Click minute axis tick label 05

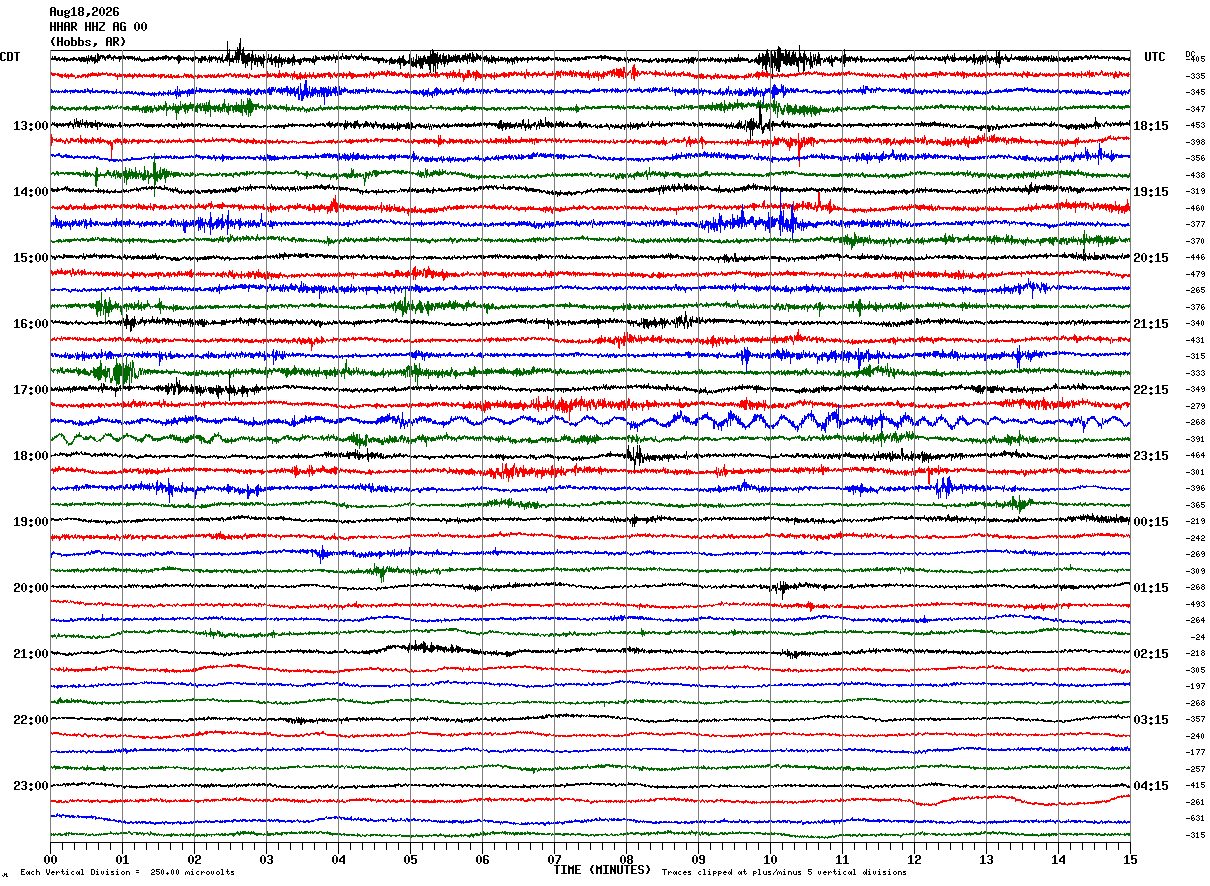[410, 860]
